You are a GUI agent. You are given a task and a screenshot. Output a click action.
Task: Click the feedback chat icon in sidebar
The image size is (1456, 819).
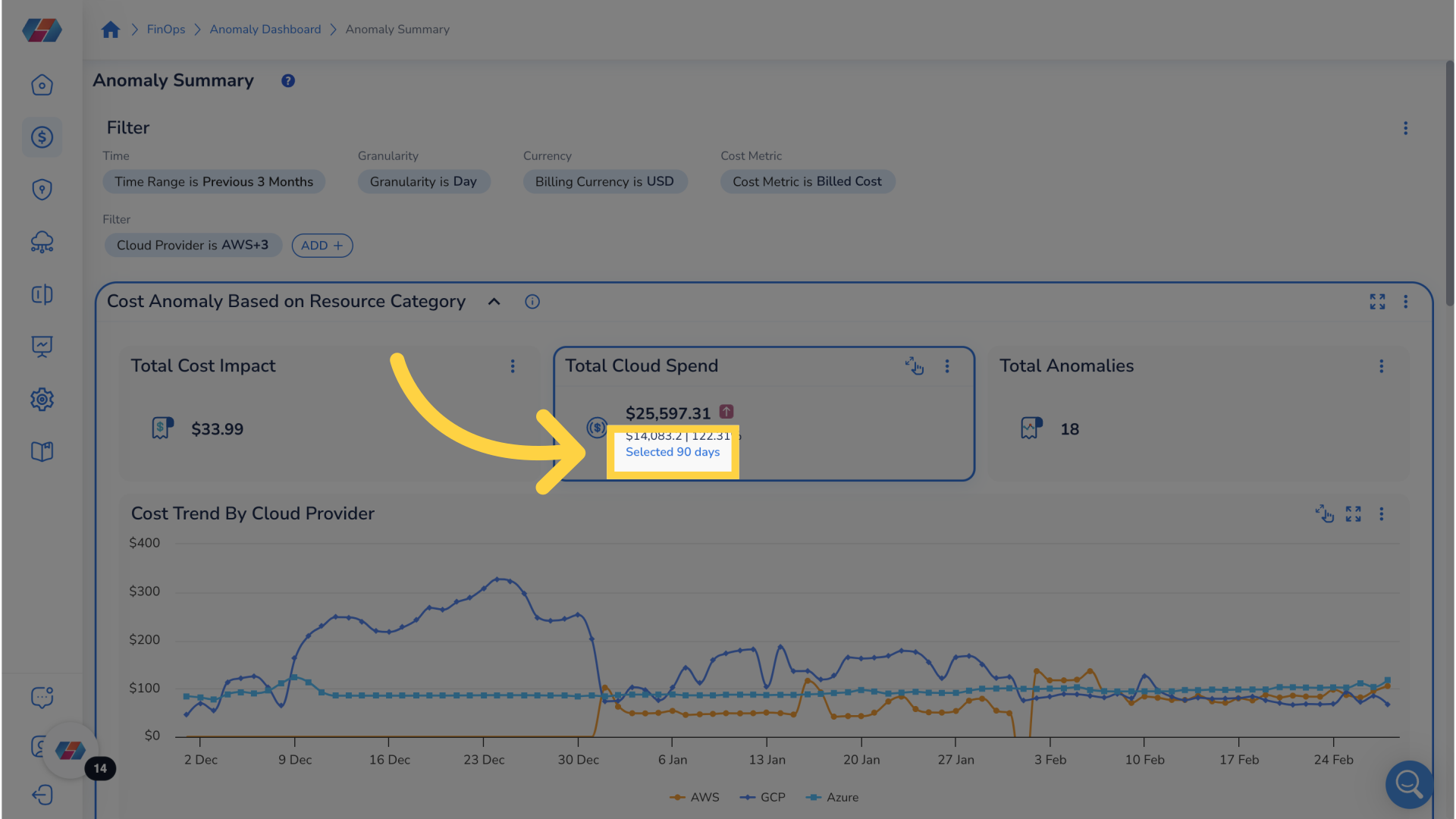(42, 697)
